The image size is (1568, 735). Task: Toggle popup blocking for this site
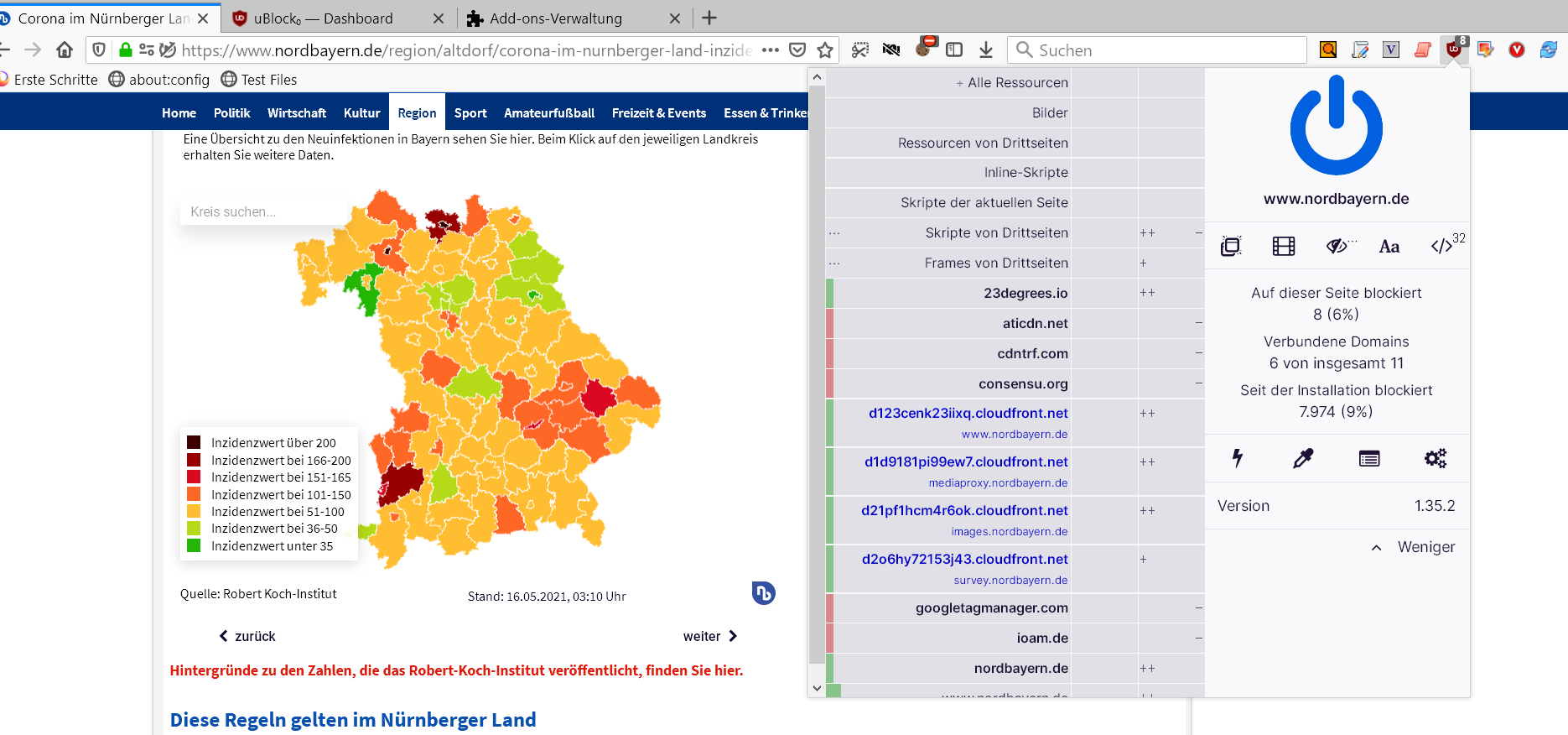click(1231, 246)
